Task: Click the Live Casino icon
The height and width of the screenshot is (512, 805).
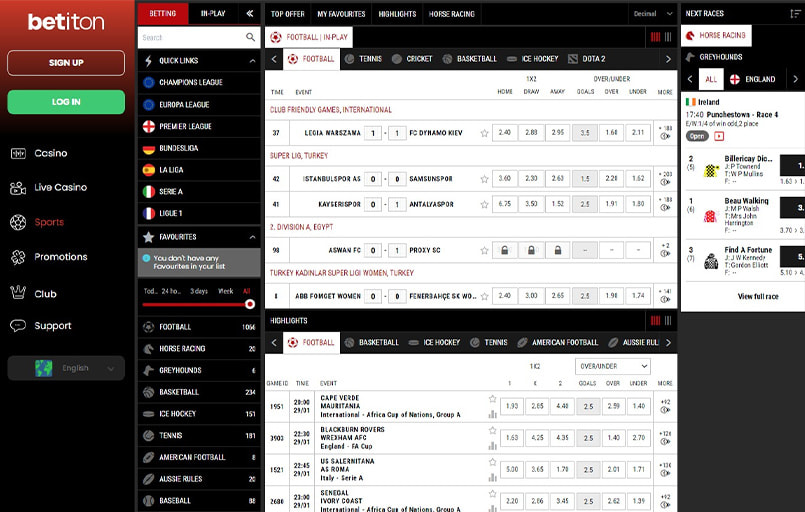Action: click(17, 188)
